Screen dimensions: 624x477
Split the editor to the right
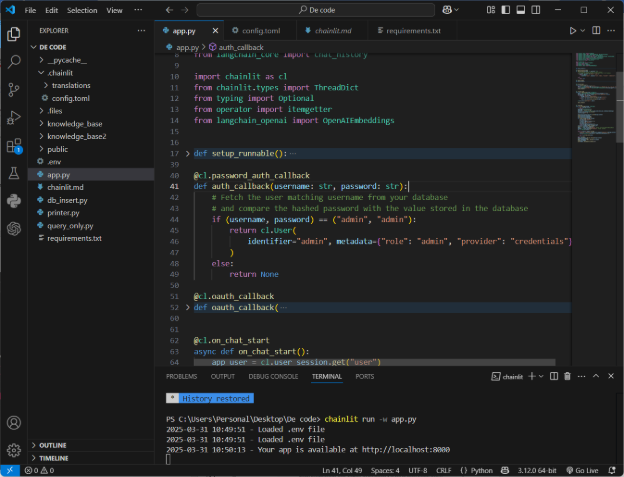pos(597,31)
